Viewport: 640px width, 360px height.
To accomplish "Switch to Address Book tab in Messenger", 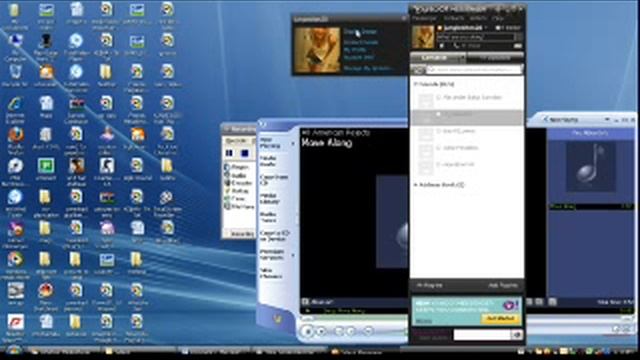I will tap(495, 58).
